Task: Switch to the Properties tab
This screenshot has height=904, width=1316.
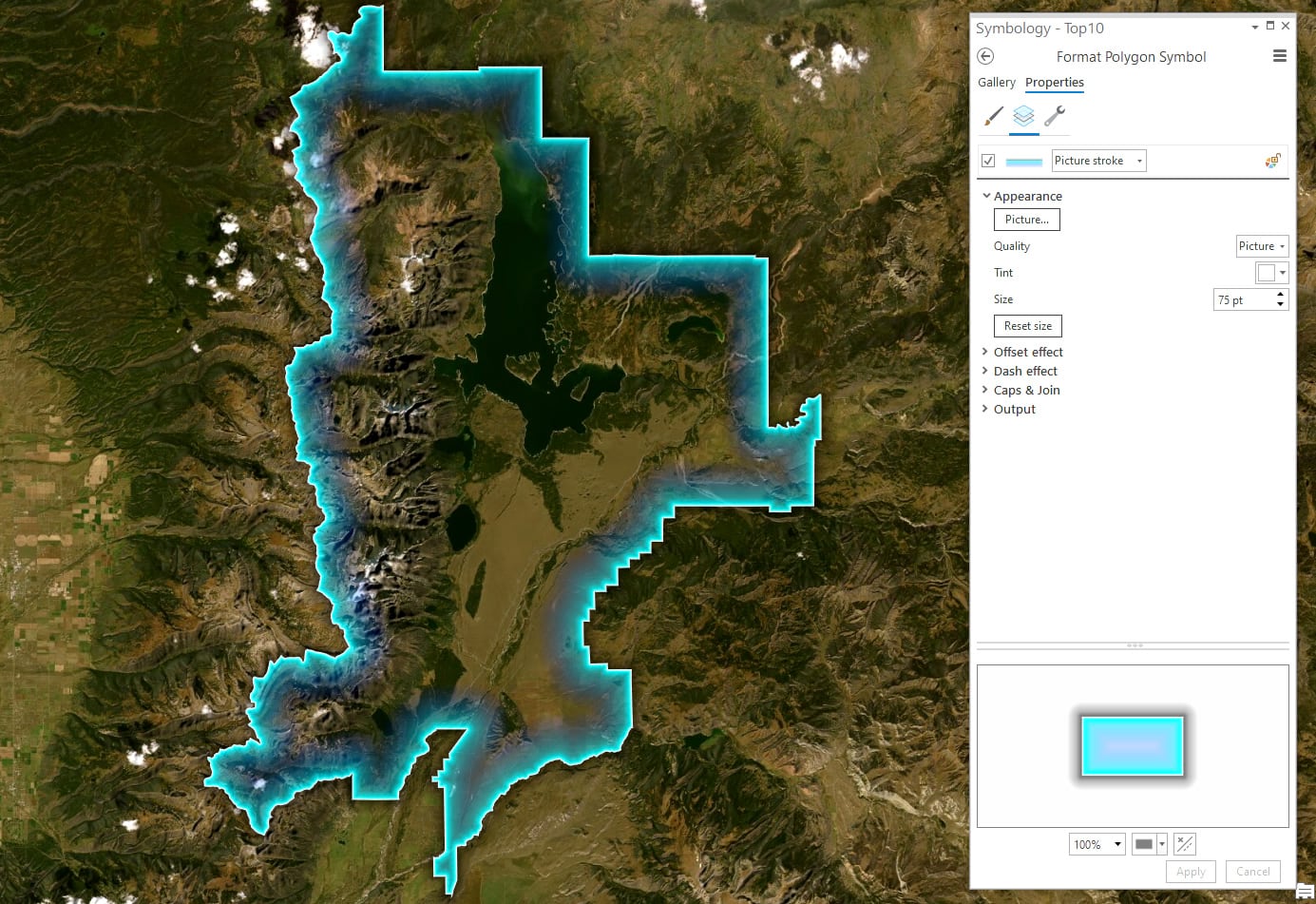Action: 1055,83
